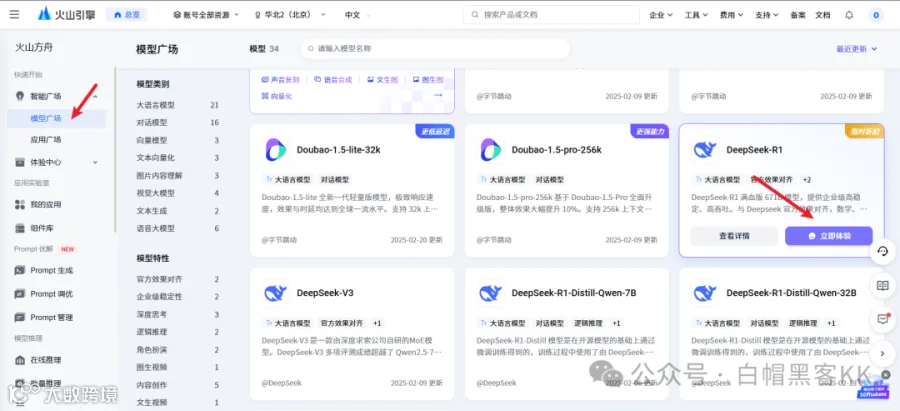Expand the 账号全部资源 dropdown
The width and height of the screenshot is (900, 411).
point(206,15)
